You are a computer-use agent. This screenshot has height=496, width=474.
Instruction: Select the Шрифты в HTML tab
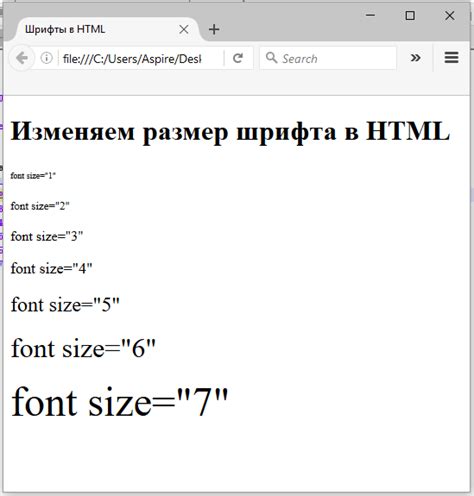[107, 29]
